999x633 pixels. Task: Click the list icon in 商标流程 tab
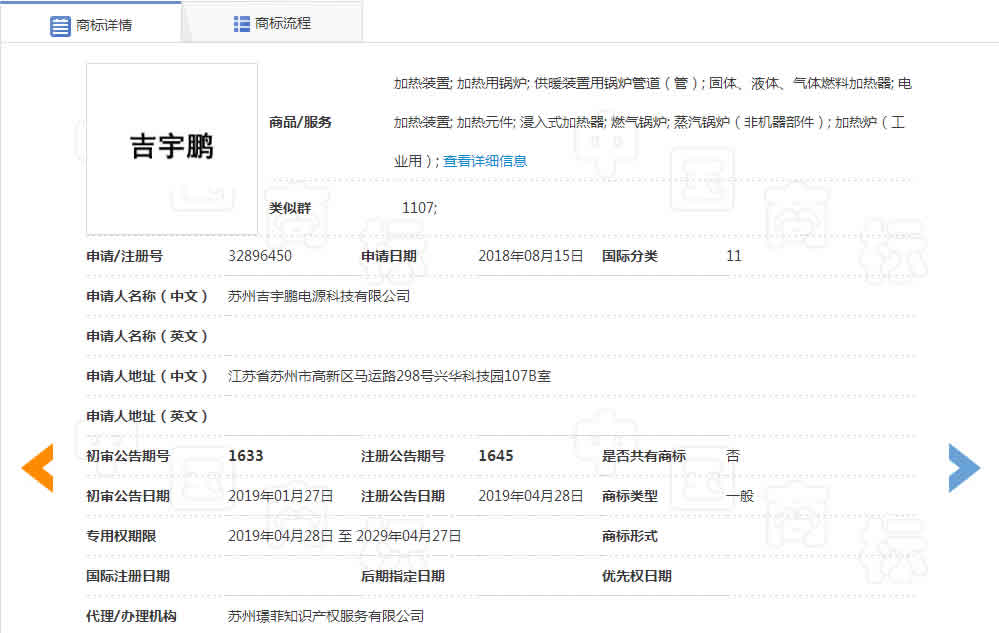click(242, 23)
